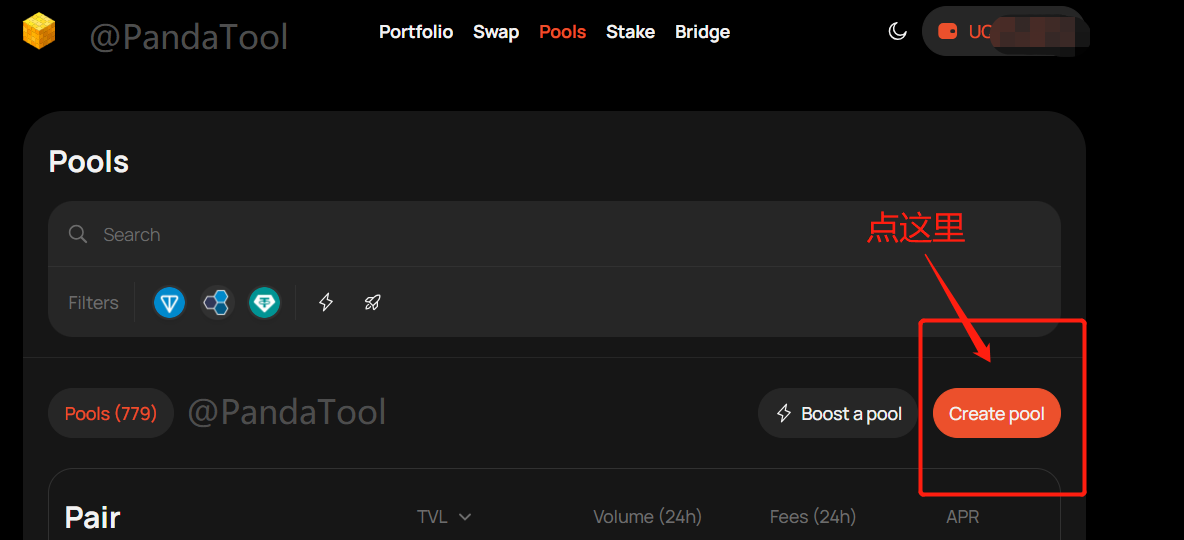
Task: Toggle dark mode with the moon icon
Action: (x=897, y=32)
